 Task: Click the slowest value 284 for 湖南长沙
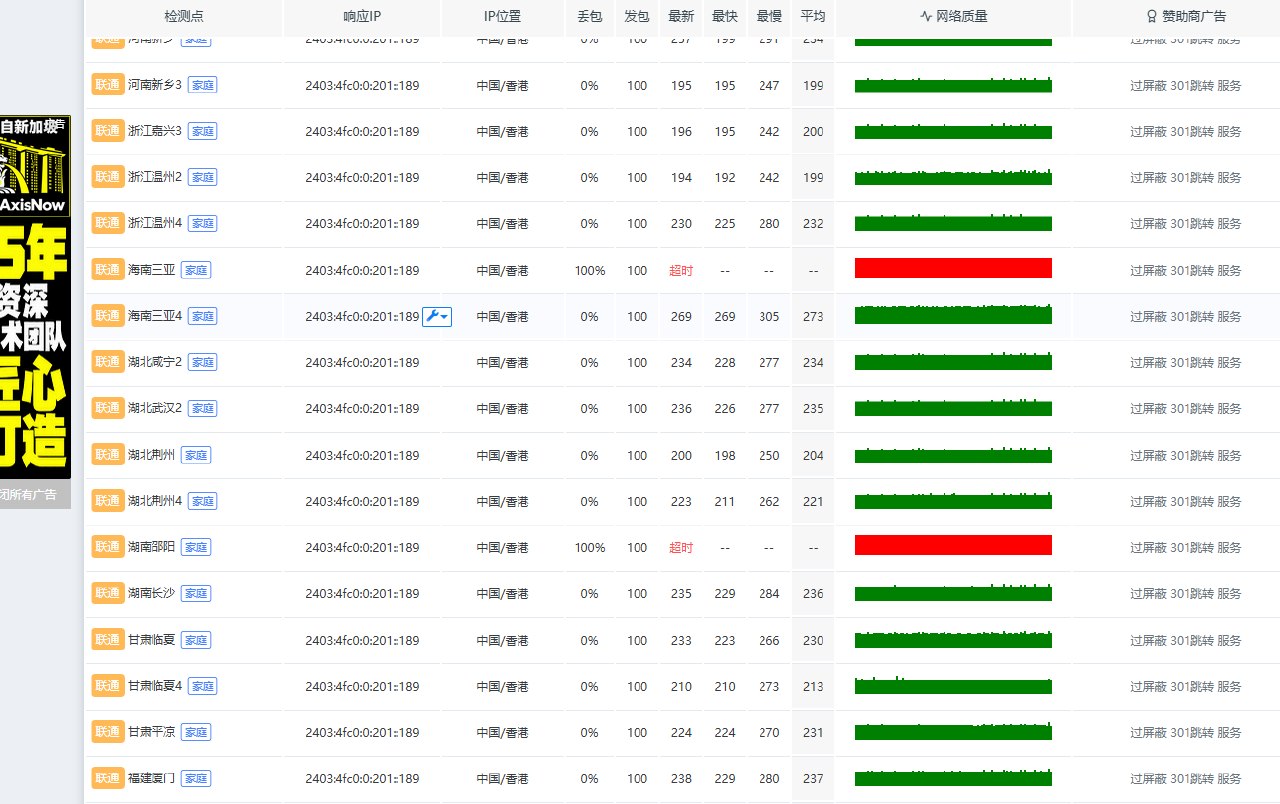tap(769, 593)
